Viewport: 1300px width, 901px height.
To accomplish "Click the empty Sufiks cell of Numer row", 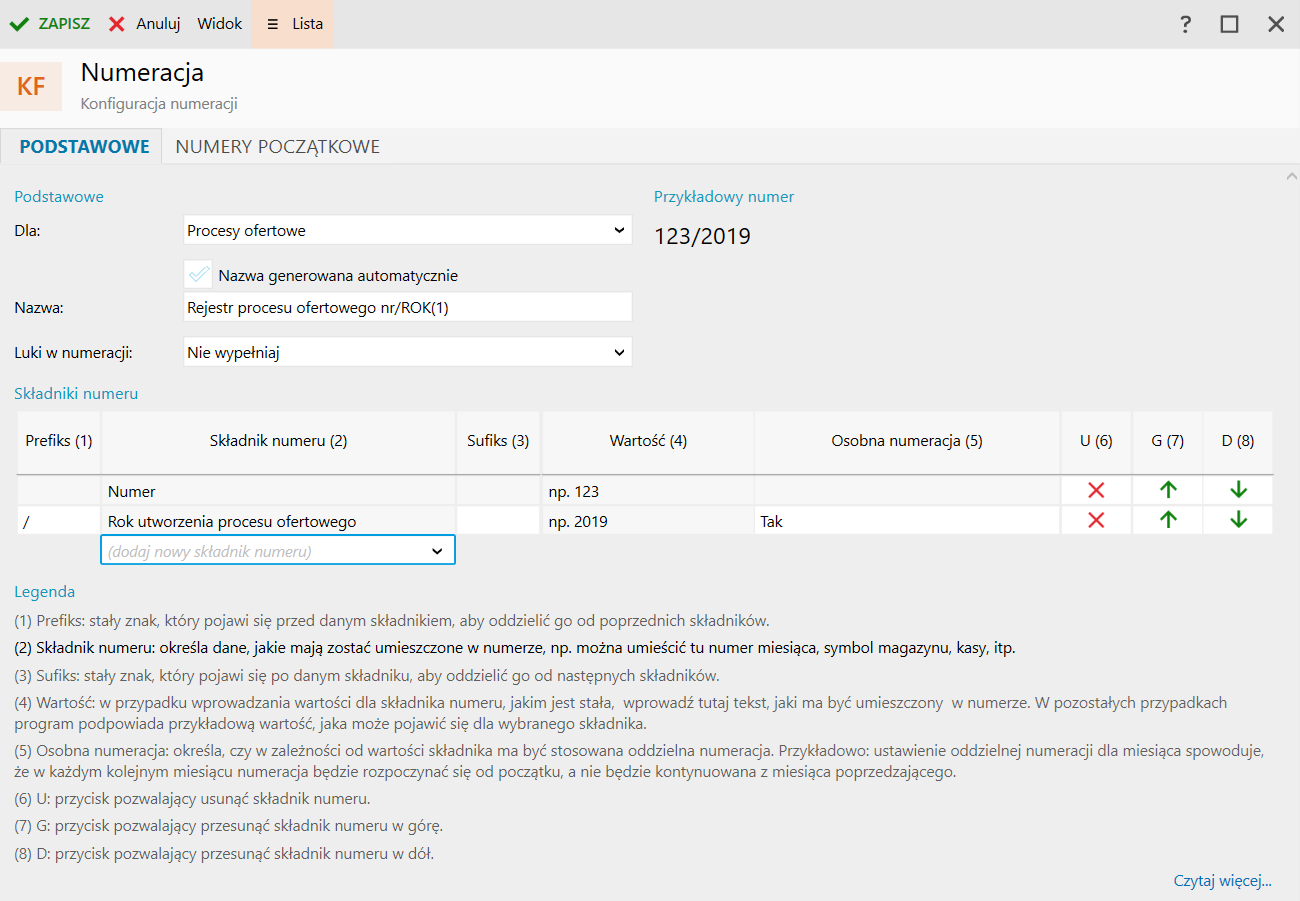I will tap(498, 491).
